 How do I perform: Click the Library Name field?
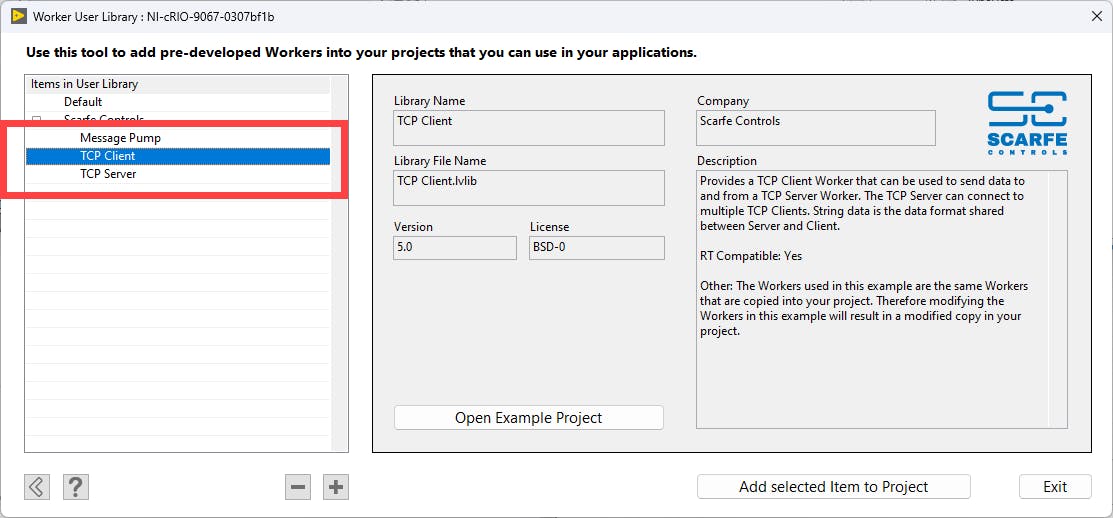click(x=529, y=128)
